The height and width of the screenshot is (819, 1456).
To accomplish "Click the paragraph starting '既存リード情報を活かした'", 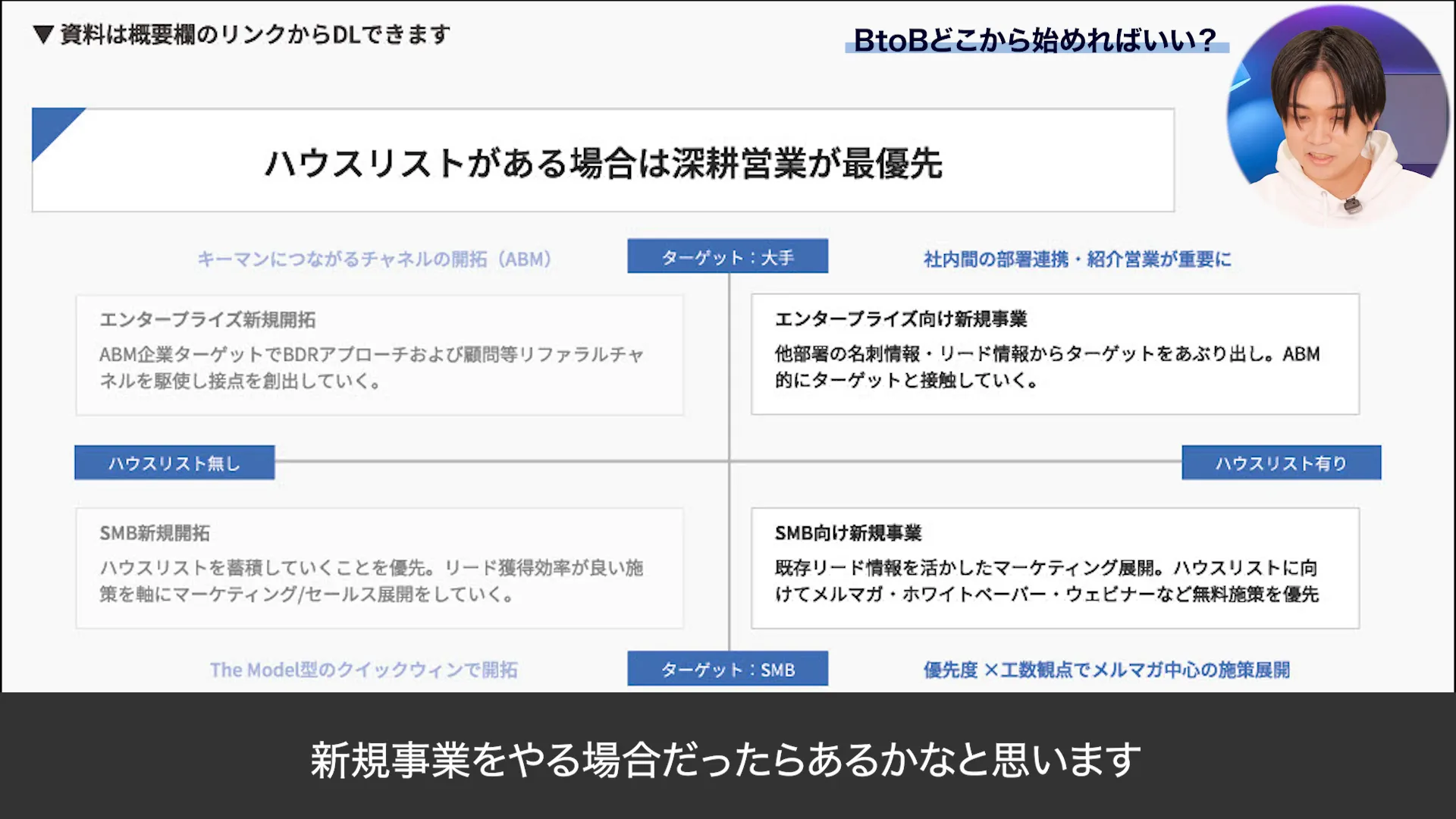I will click(1047, 581).
